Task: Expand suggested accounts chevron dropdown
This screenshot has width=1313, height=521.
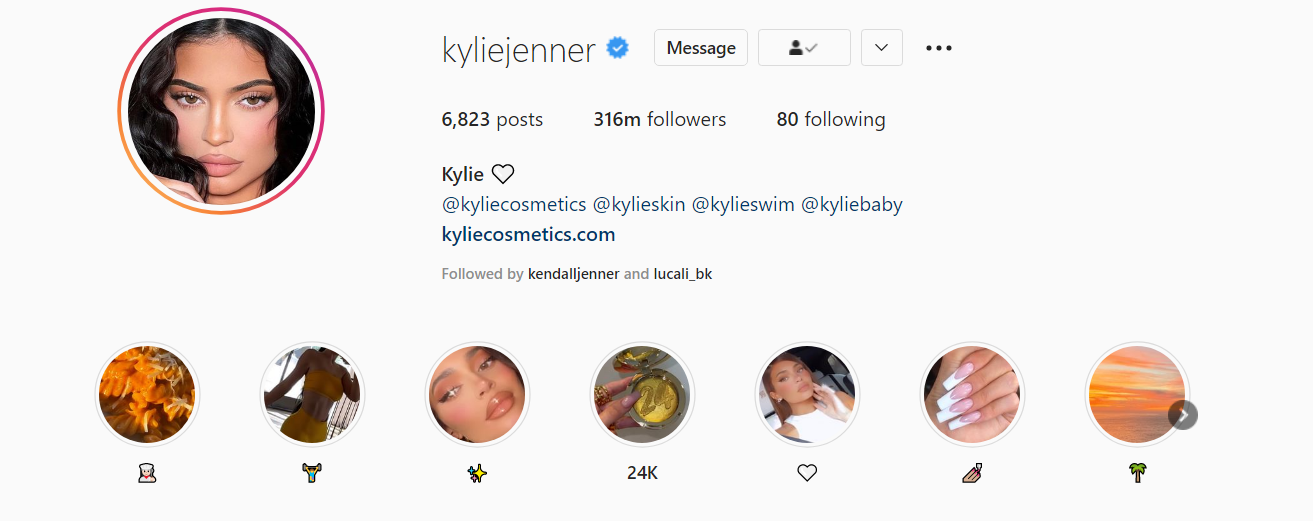Action: (882, 48)
